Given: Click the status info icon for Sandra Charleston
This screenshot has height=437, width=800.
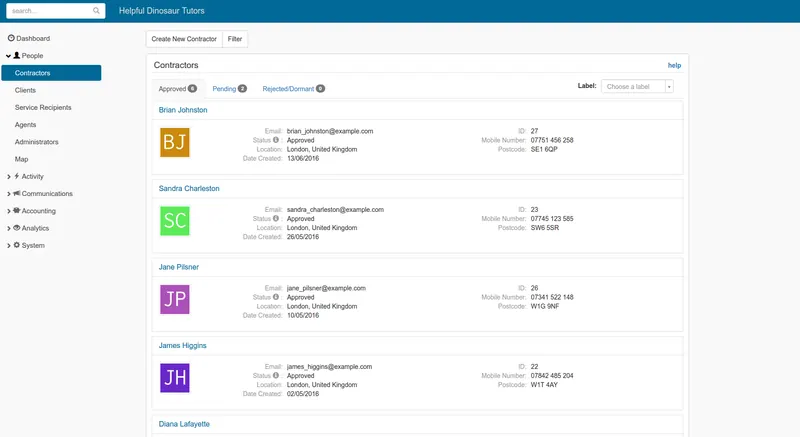Looking at the screenshot, I should [276, 218].
